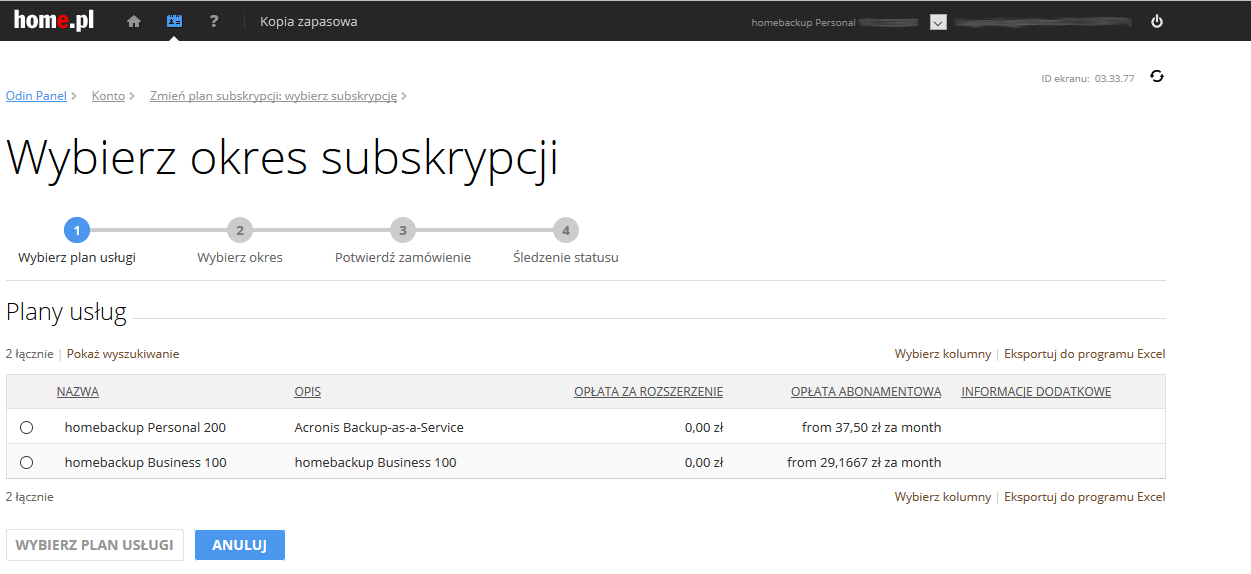Click the homebackup Business 100 description cell
This screenshot has height=574, width=1251.
click(375, 462)
